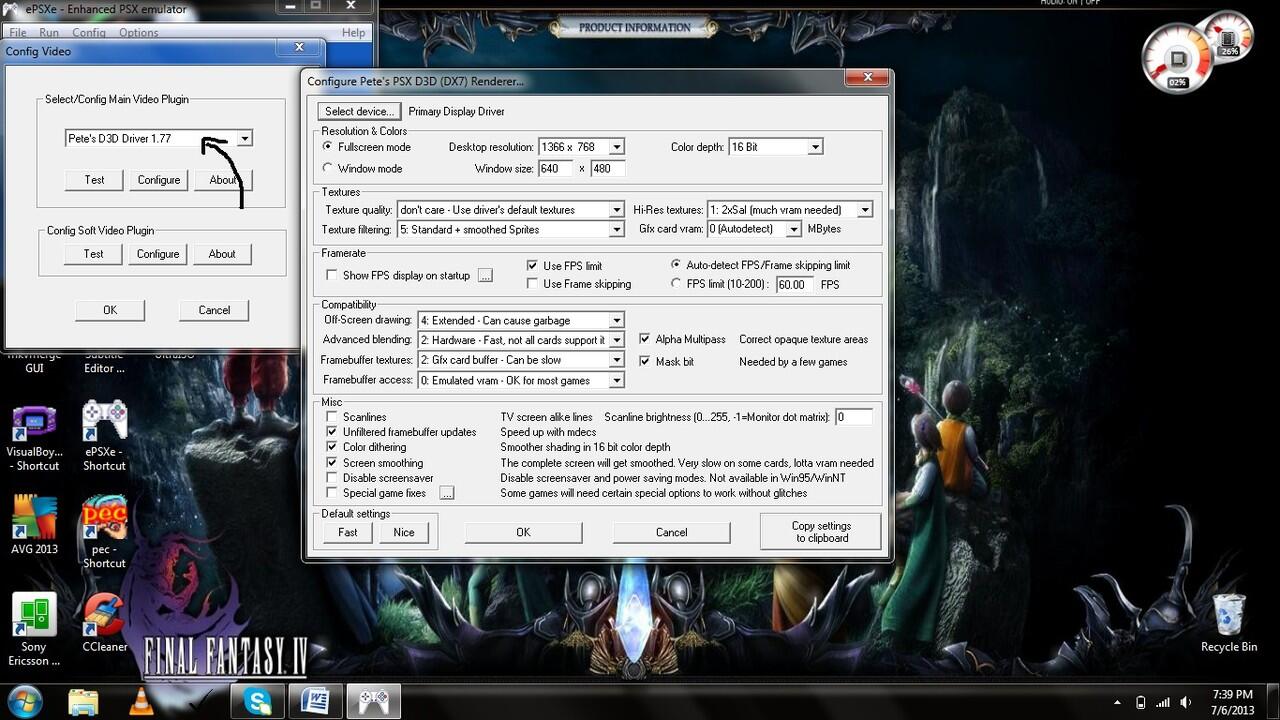Image resolution: width=1280 pixels, height=720 pixels.
Task: Open the VisualBoy shortcut on the desktop
Action: click(35, 438)
